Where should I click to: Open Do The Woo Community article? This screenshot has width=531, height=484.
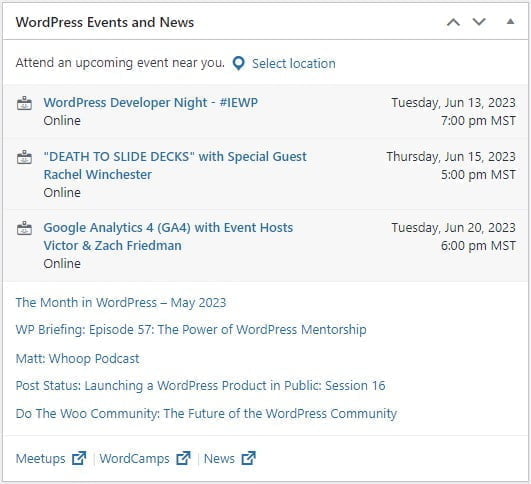click(x=206, y=414)
